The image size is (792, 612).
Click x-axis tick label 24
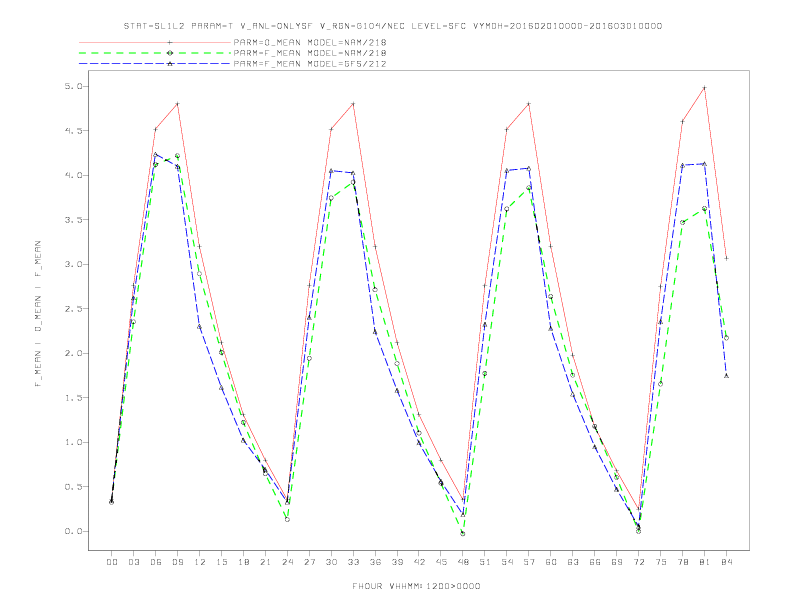coord(287,562)
